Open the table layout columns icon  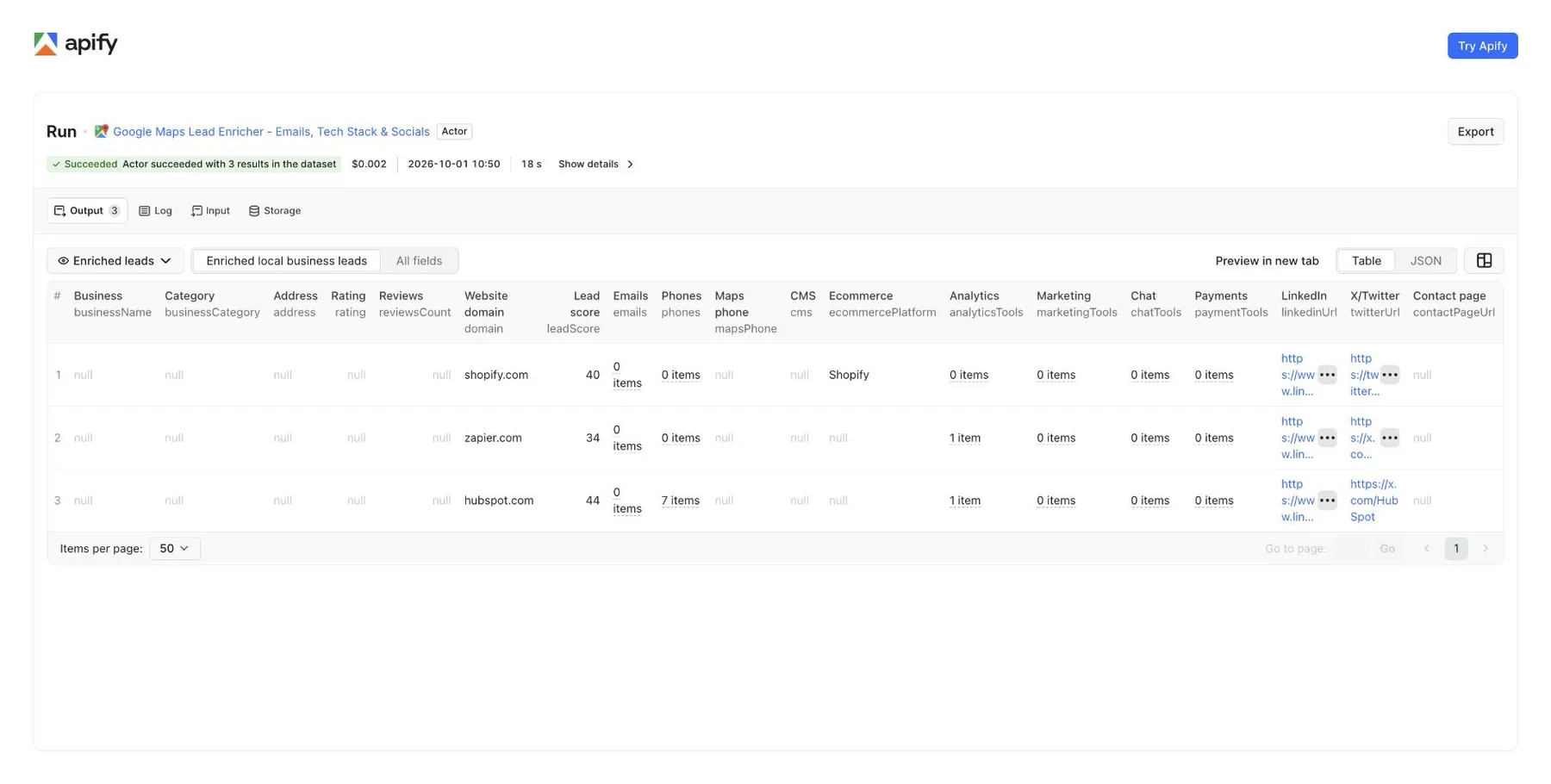pos(1484,260)
